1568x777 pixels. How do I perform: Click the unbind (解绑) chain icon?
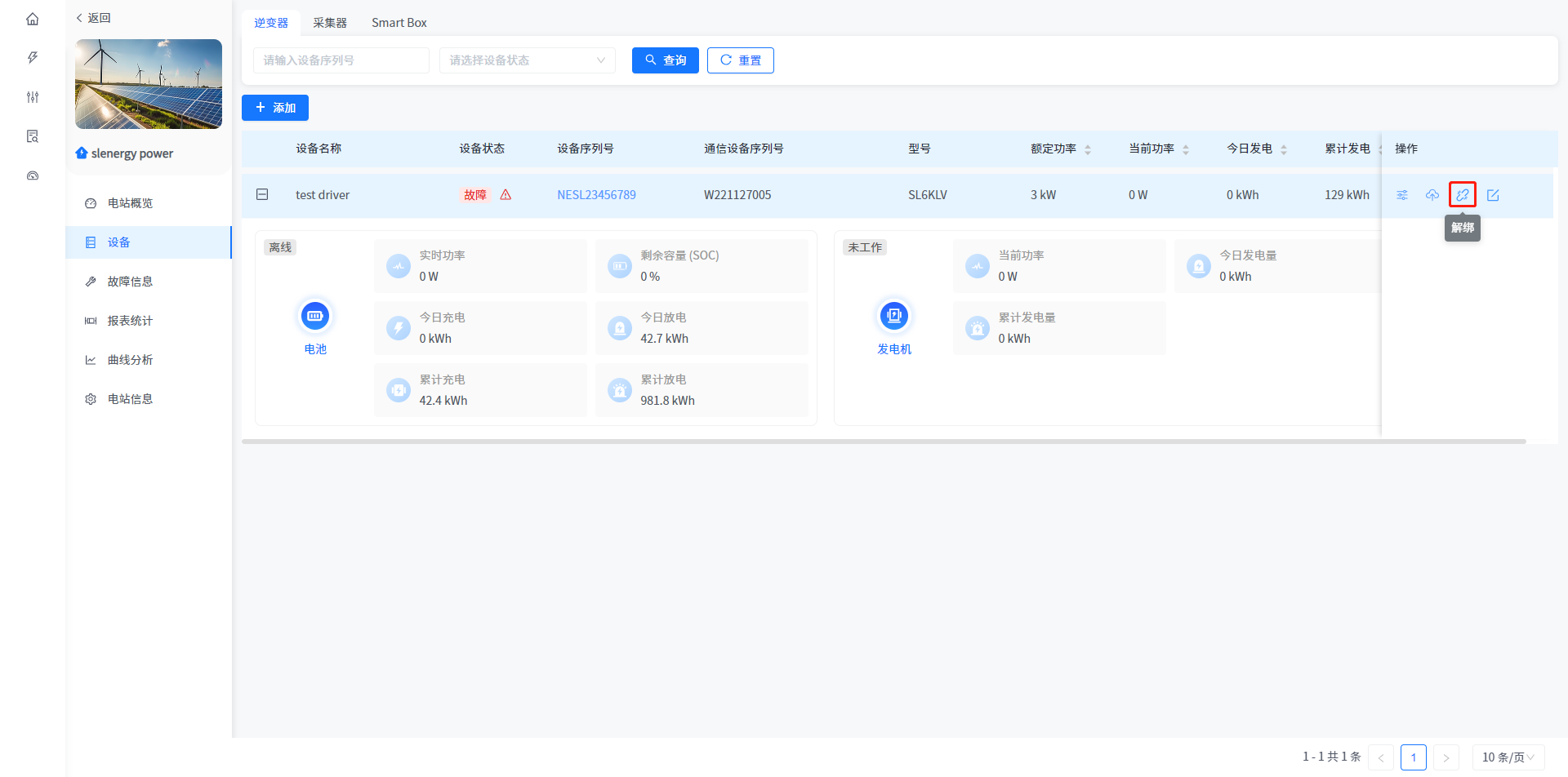[1462, 195]
